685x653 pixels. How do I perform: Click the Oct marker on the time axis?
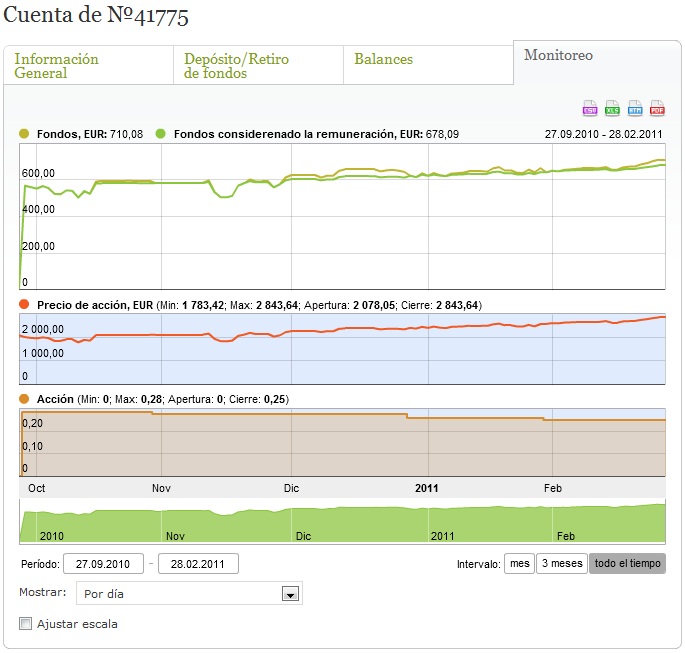(36, 488)
